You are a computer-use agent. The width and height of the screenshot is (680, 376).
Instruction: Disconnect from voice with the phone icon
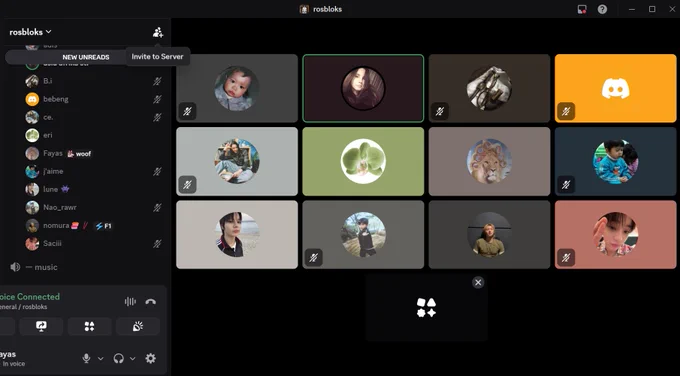point(150,301)
